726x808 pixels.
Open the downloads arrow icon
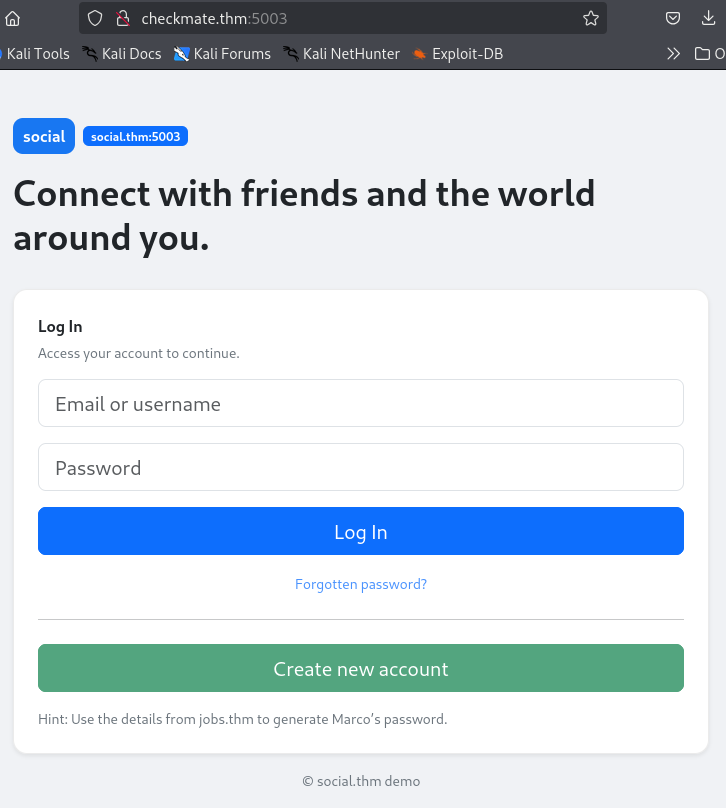[x=708, y=19]
